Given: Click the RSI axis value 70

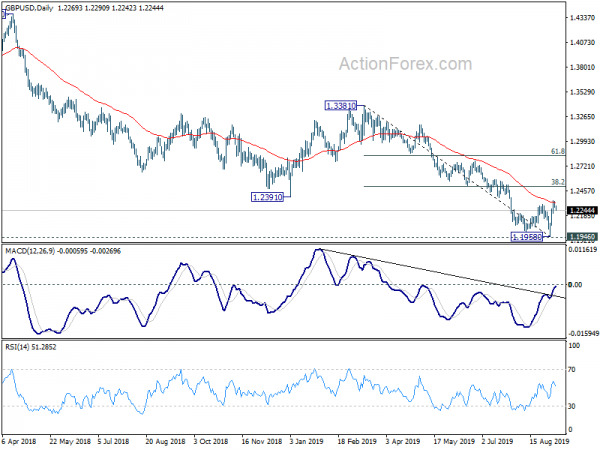Looking at the screenshot, I should click(572, 370).
